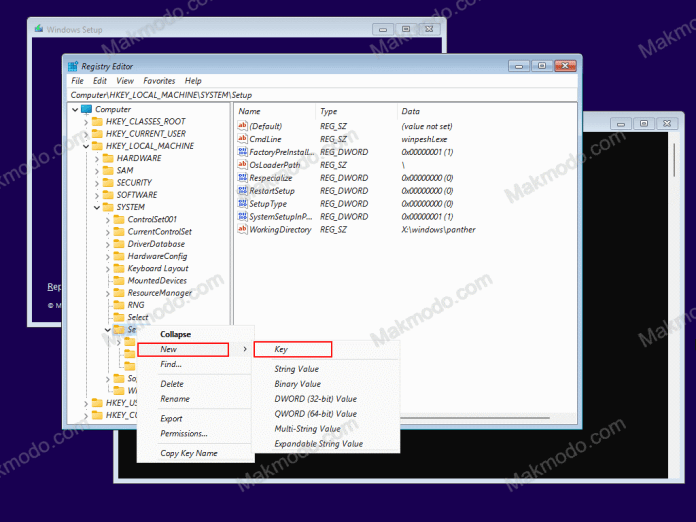The image size is (696, 522).
Task: Click the SAM folder icon
Action: click(108, 170)
